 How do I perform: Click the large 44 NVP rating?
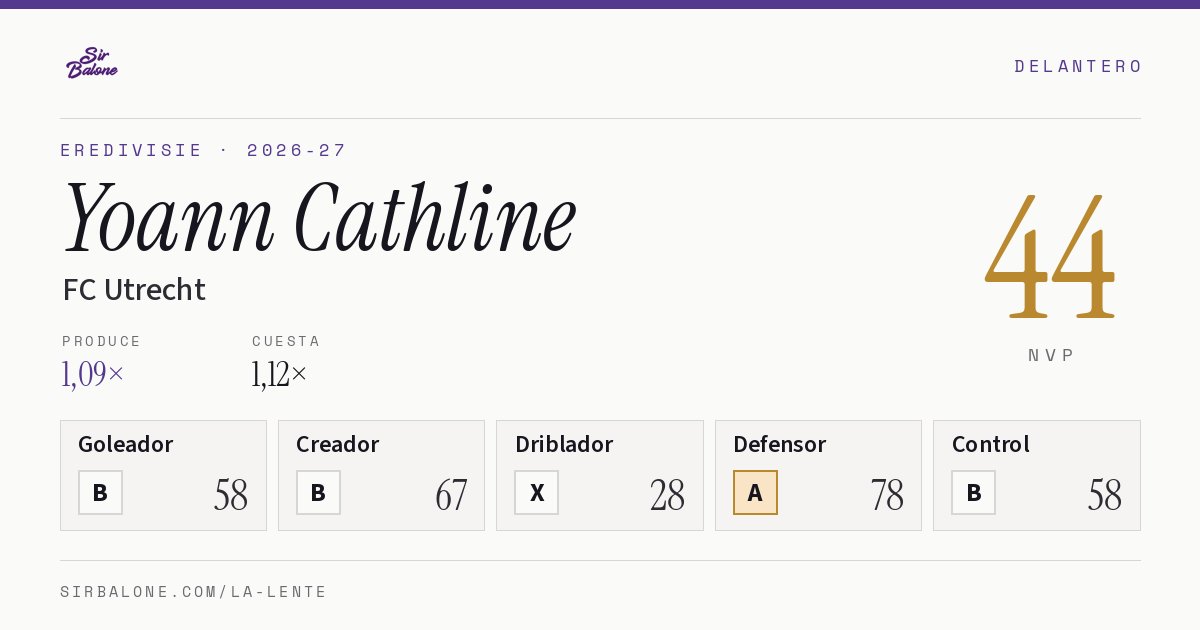(x=1050, y=258)
